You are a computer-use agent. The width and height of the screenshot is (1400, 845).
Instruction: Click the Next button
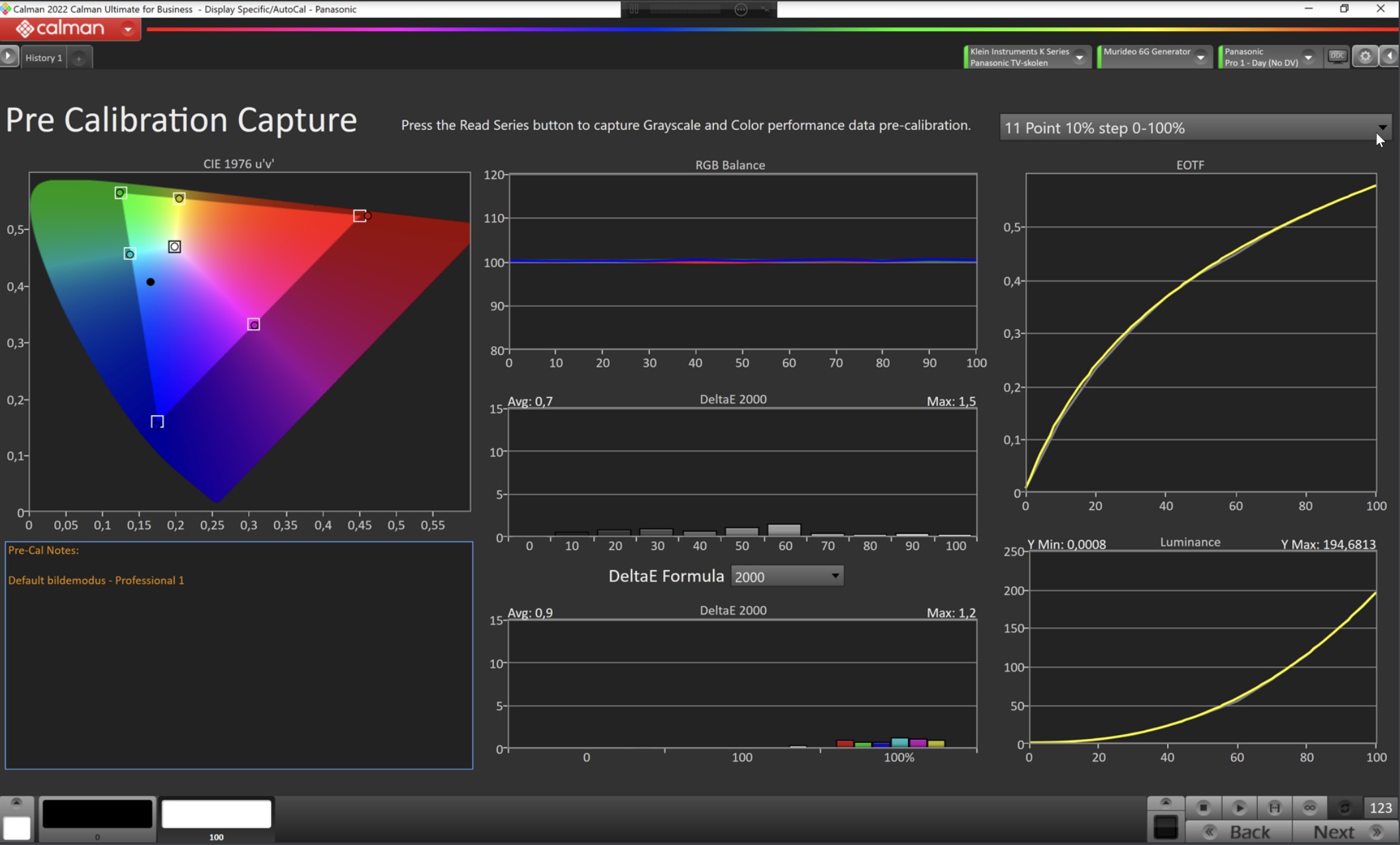click(1344, 832)
